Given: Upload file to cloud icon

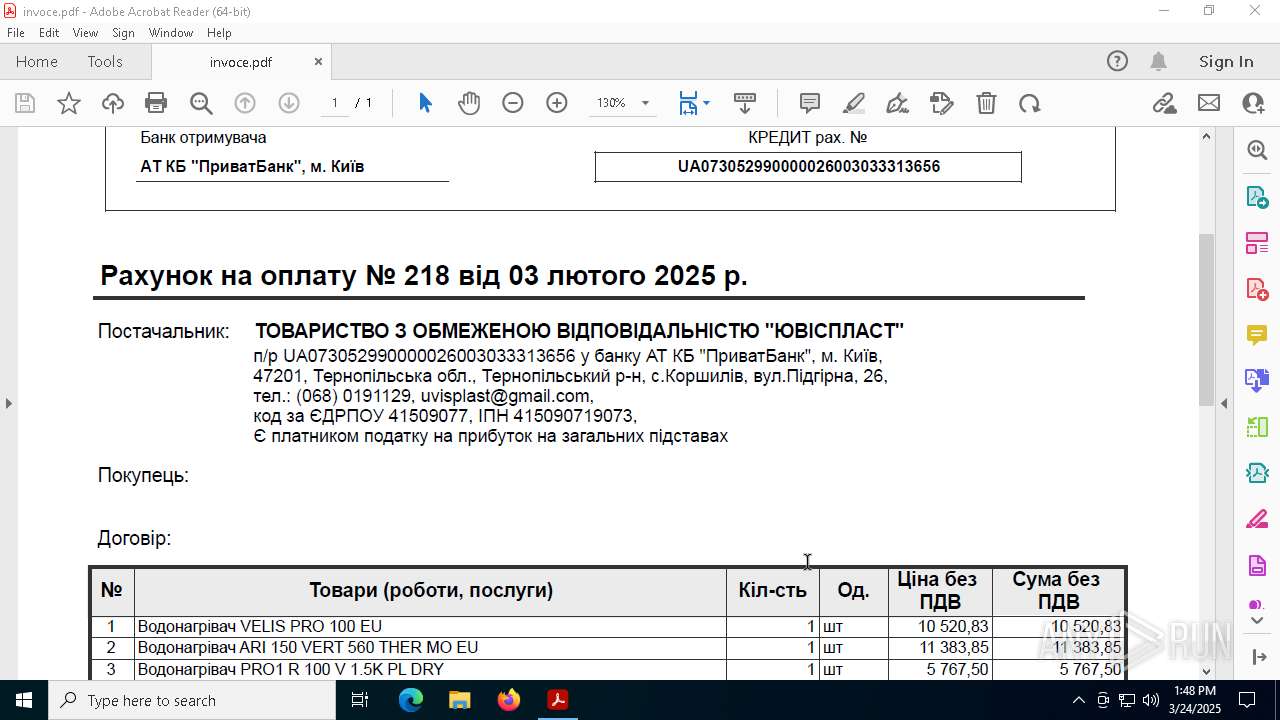Looking at the screenshot, I should coord(113,103).
